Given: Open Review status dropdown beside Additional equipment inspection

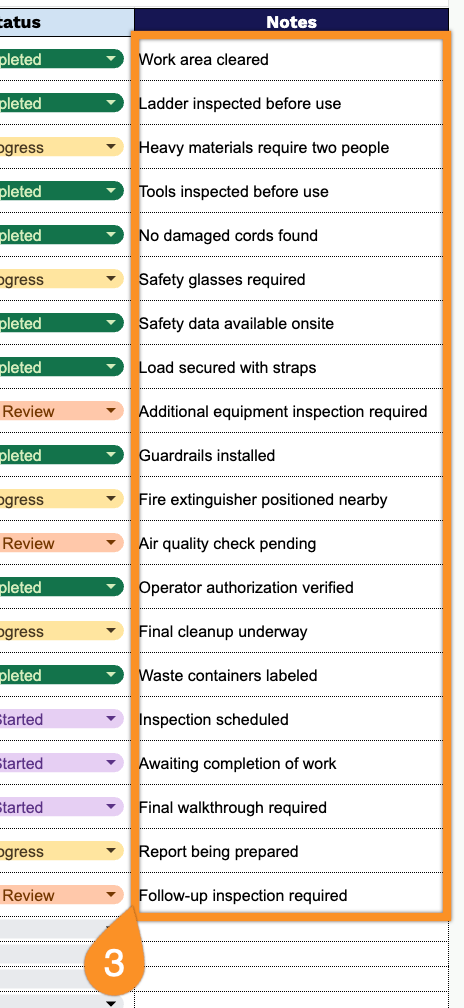Looking at the screenshot, I should click(111, 411).
